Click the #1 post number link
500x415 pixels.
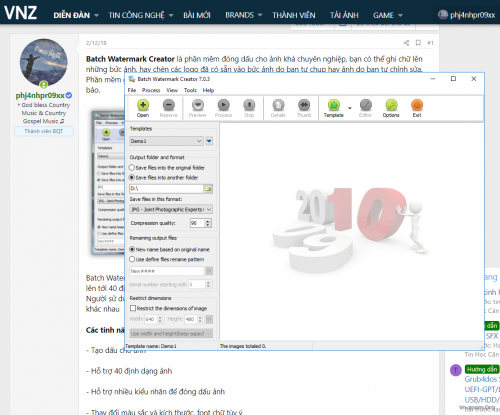430,43
